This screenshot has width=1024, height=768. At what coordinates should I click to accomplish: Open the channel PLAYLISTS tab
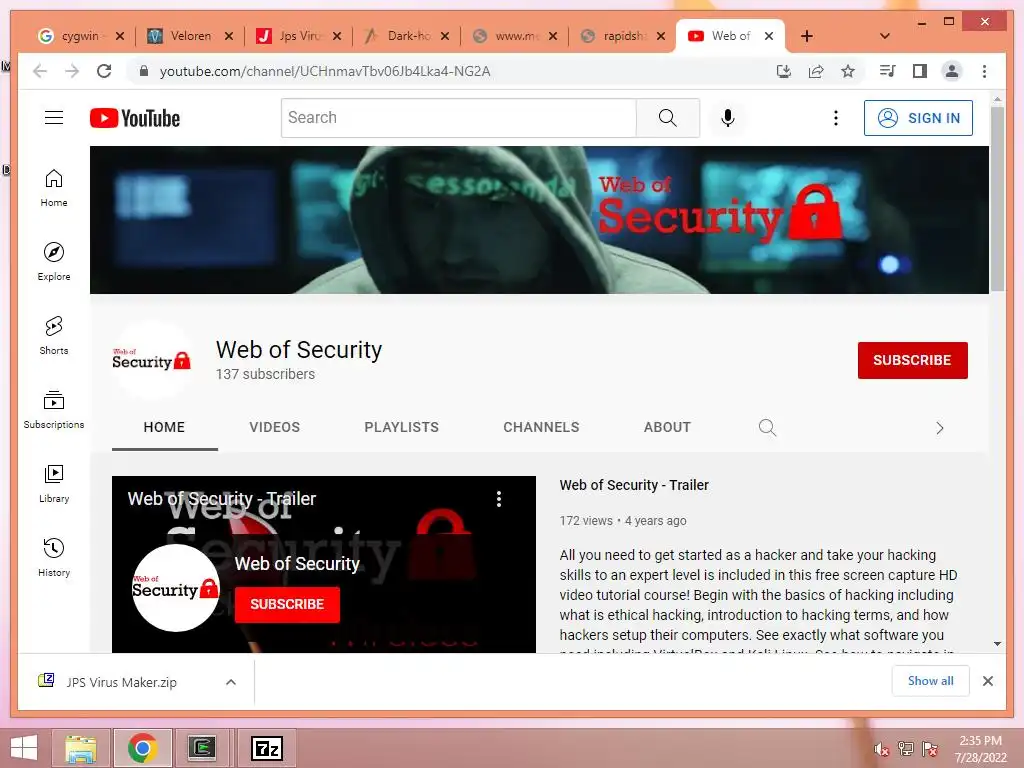point(402,427)
